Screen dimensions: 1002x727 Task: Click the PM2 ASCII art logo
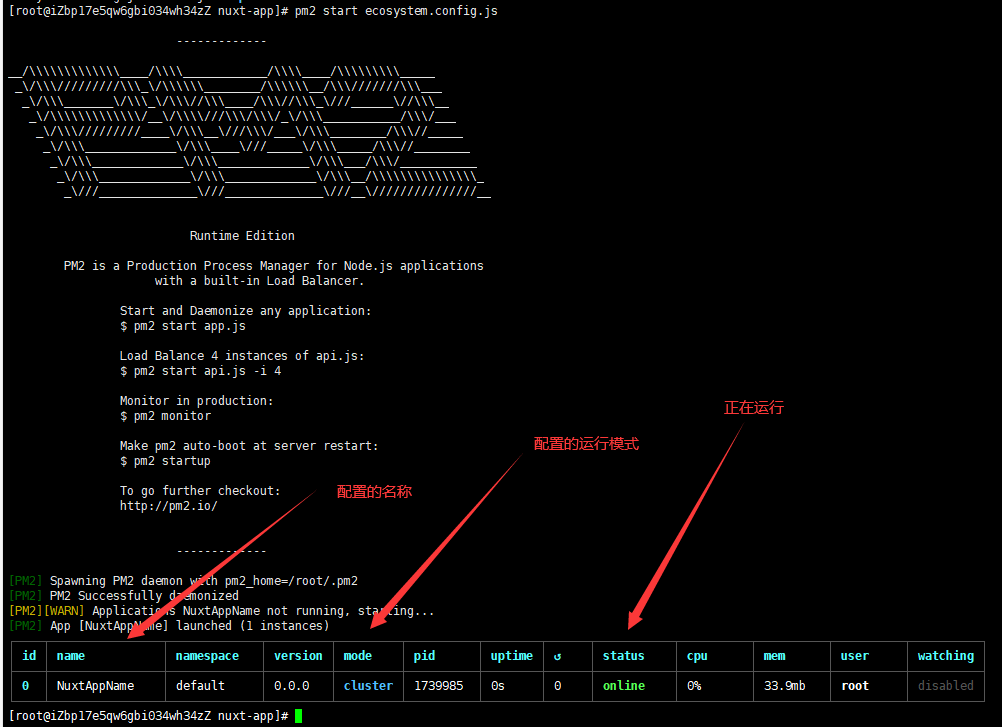click(250, 132)
